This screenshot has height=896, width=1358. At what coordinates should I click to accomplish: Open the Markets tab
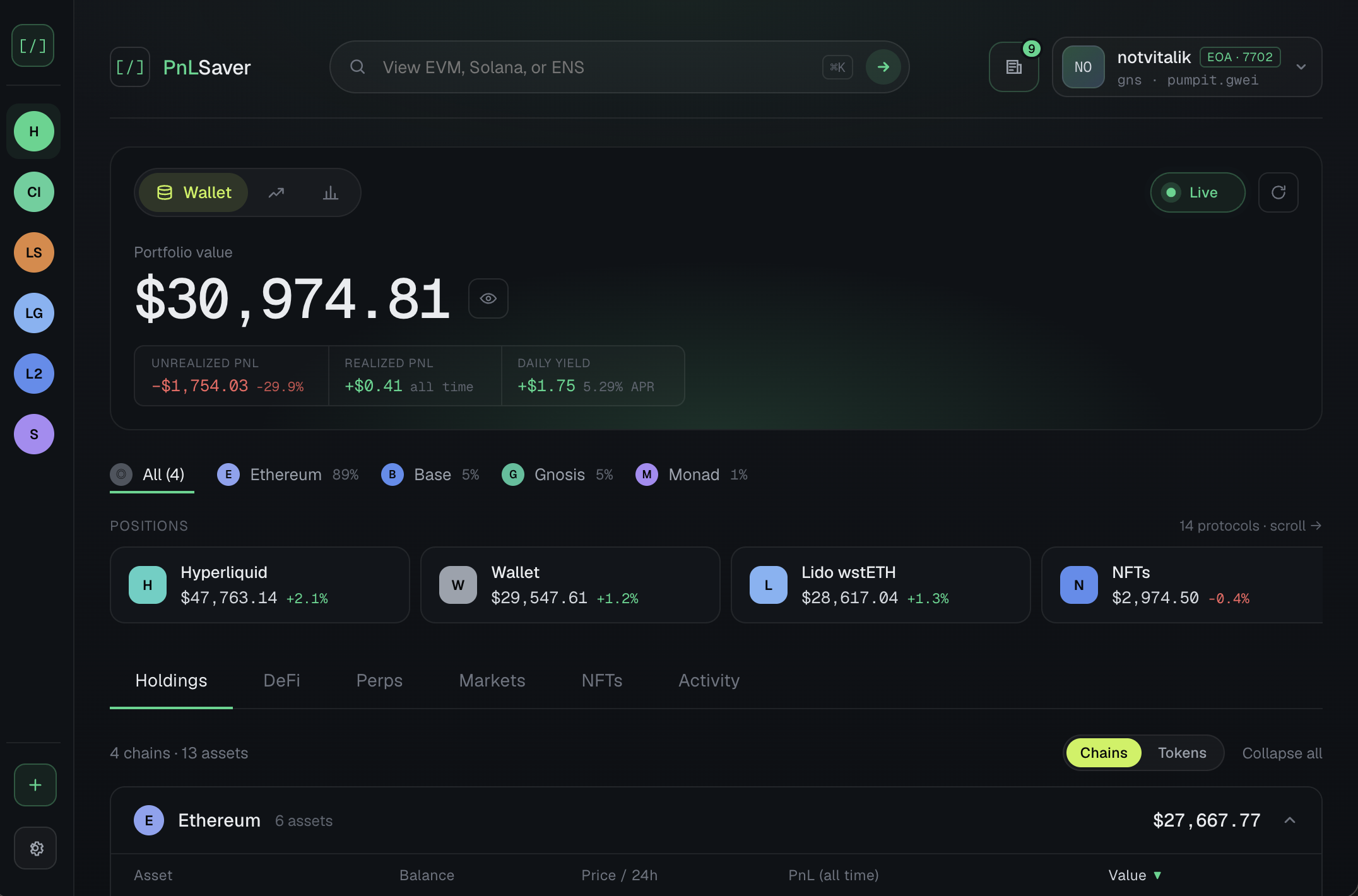pos(492,680)
